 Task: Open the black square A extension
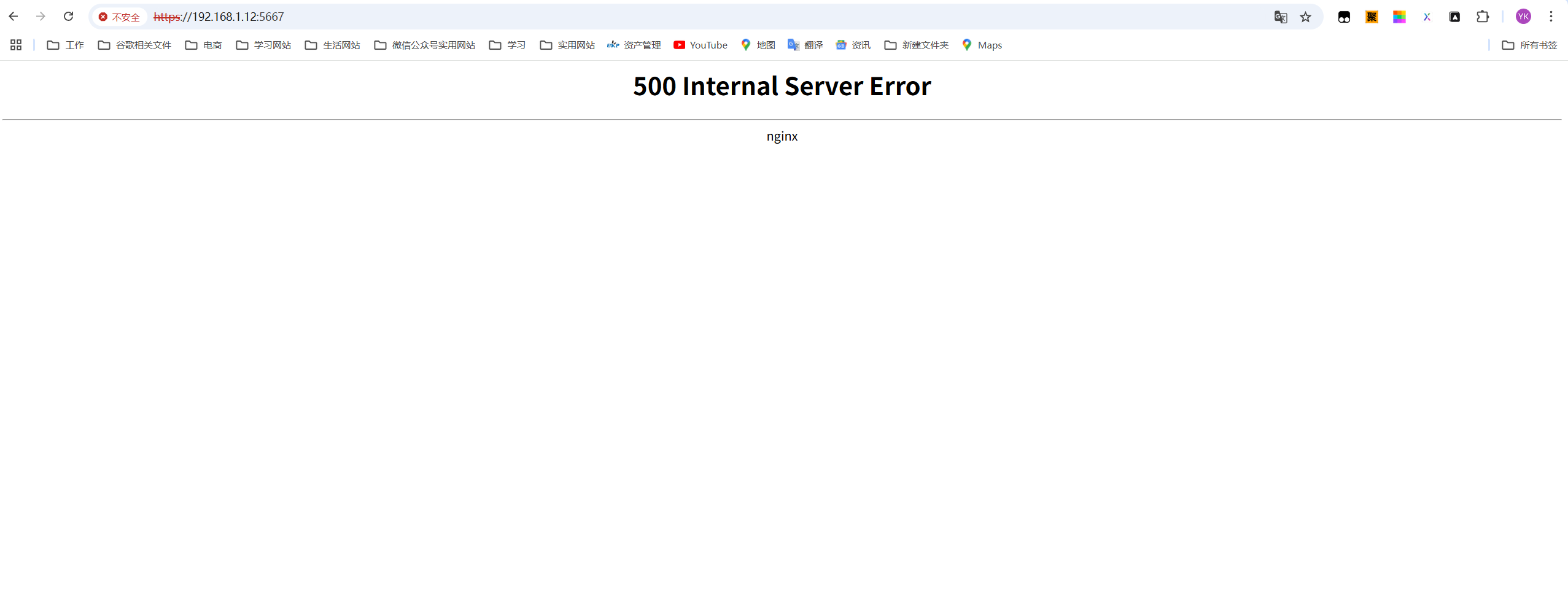(1454, 17)
